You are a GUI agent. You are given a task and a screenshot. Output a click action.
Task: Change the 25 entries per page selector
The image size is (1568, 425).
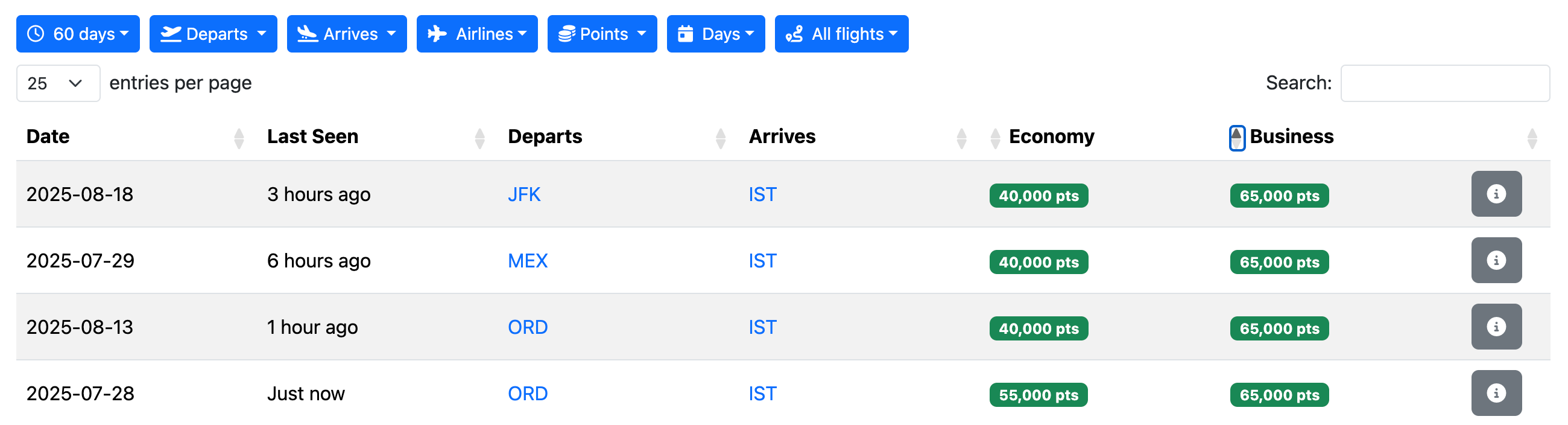[58, 83]
